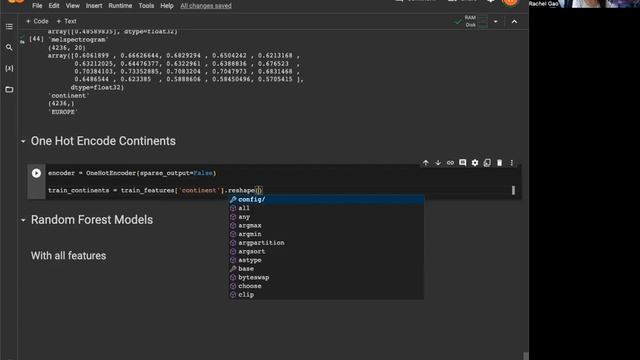Mirror cell in tab icon
Screen dimensions: 640x360
point(487,163)
